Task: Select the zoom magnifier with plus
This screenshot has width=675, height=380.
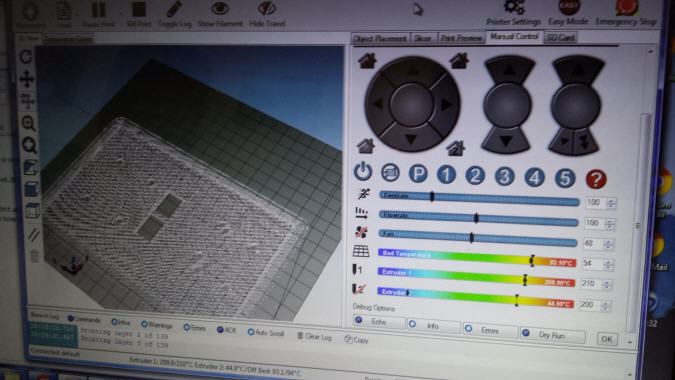Action: tap(28, 124)
